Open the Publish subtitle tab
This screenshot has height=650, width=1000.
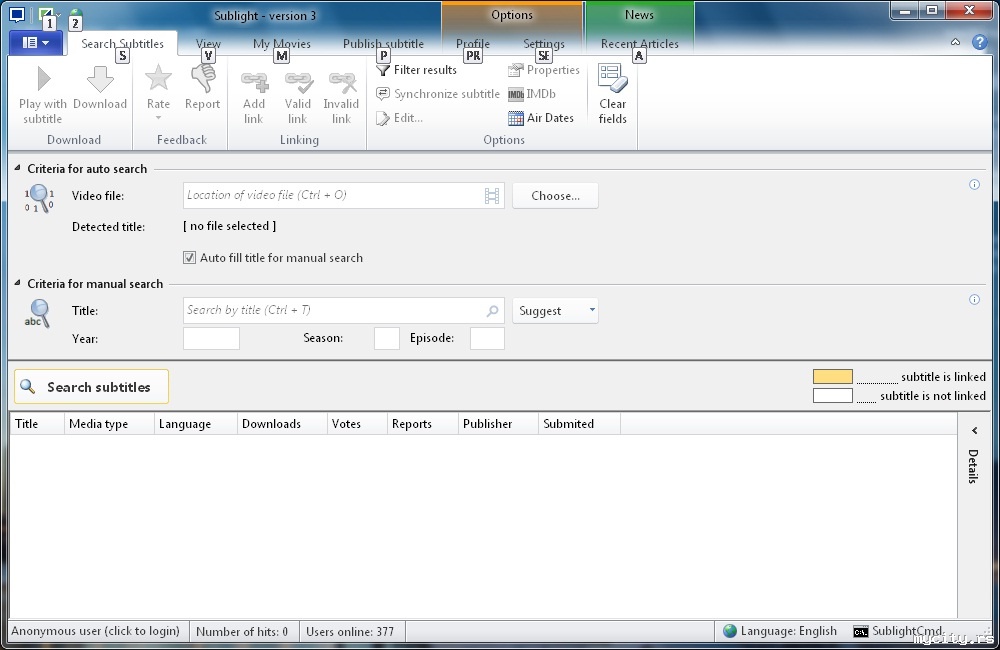[x=383, y=43]
